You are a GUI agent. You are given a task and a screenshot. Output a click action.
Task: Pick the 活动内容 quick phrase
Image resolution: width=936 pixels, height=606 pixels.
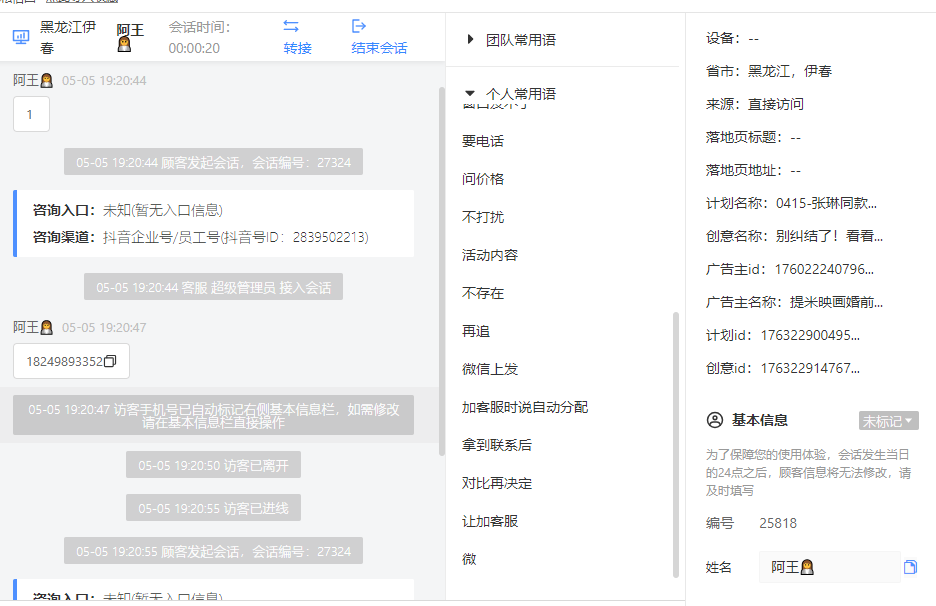point(490,255)
